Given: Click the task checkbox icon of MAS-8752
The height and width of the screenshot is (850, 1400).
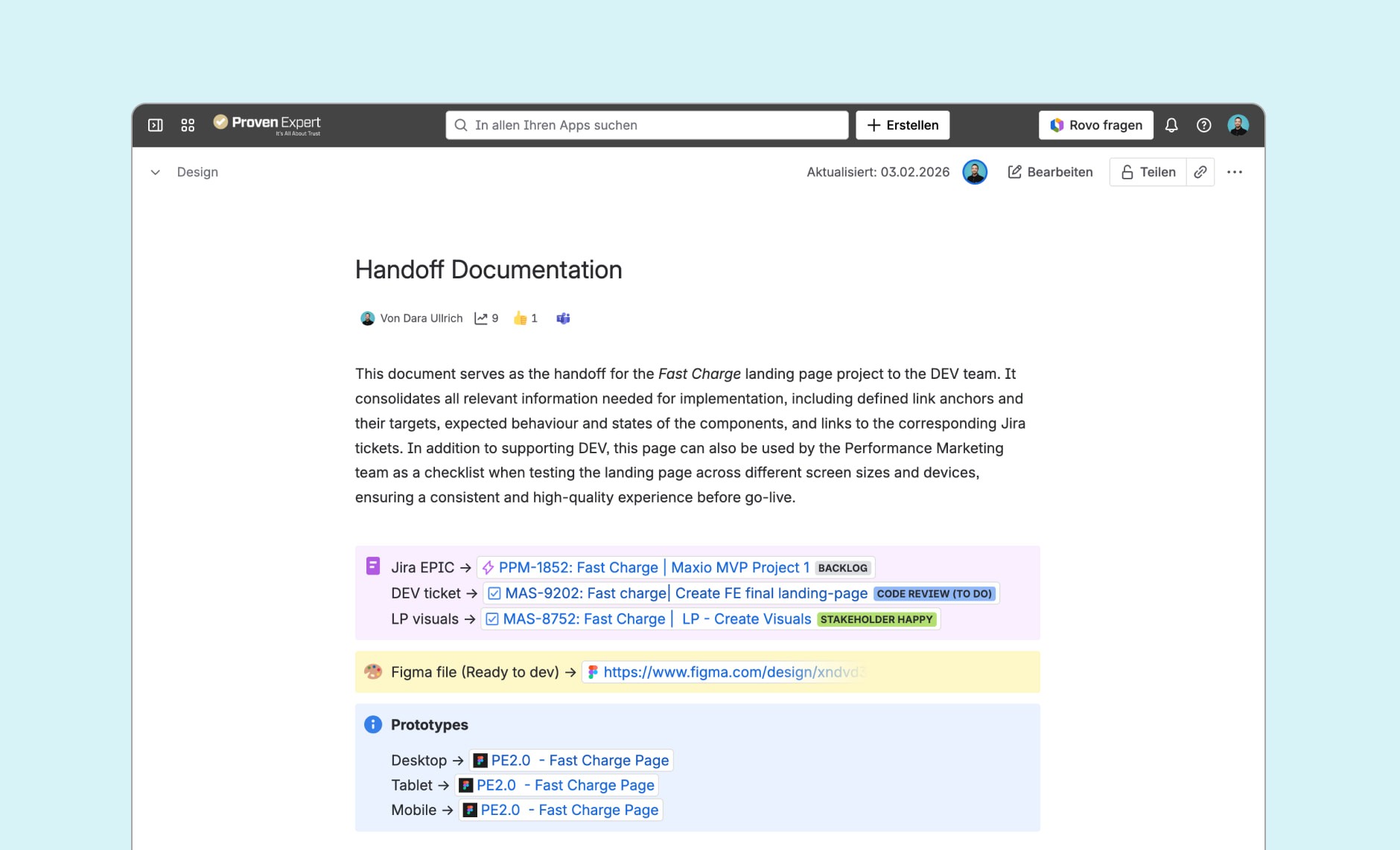Looking at the screenshot, I should pyautogui.click(x=491, y=619).
